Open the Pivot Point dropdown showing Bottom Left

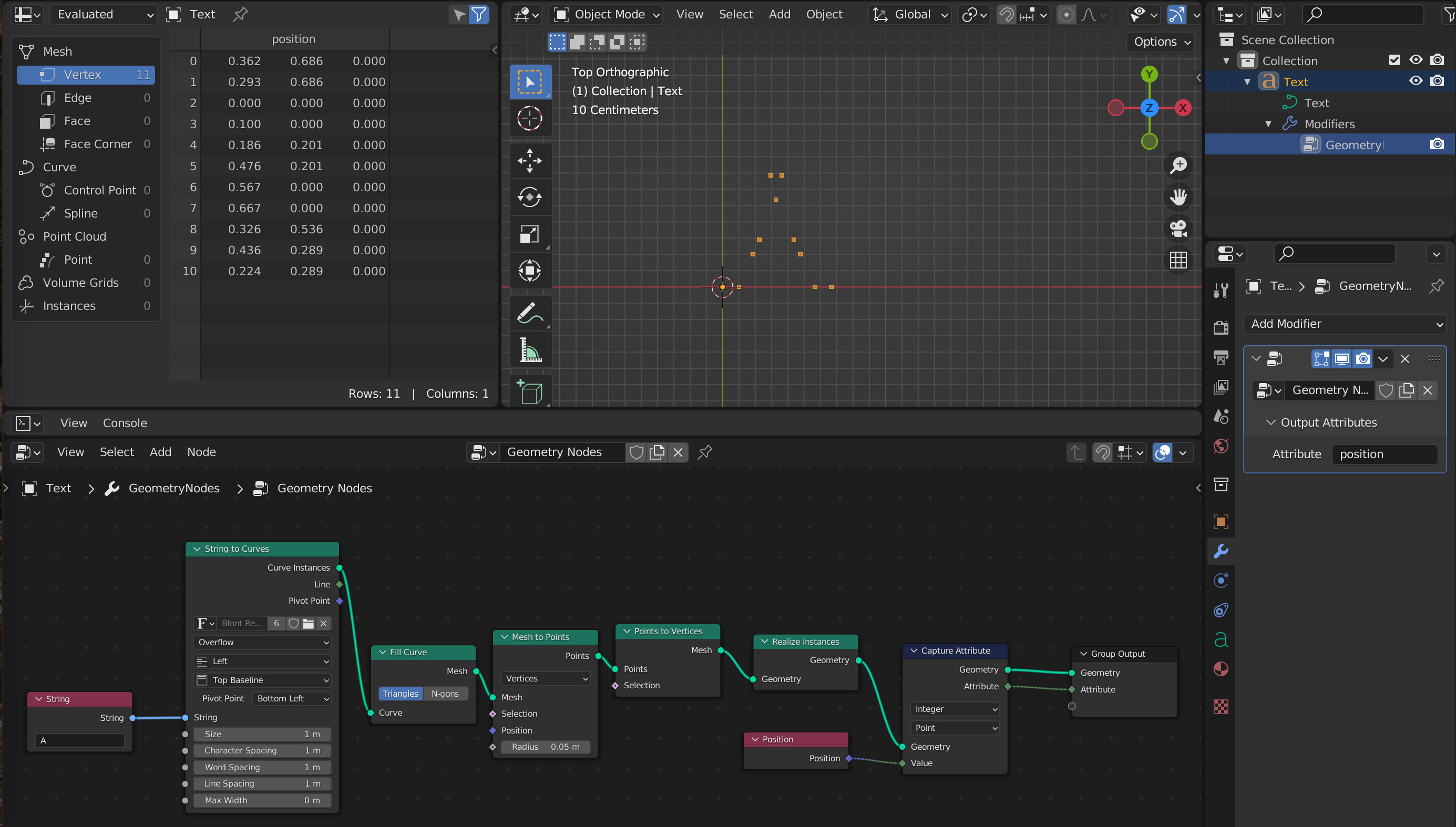(291, 699)
